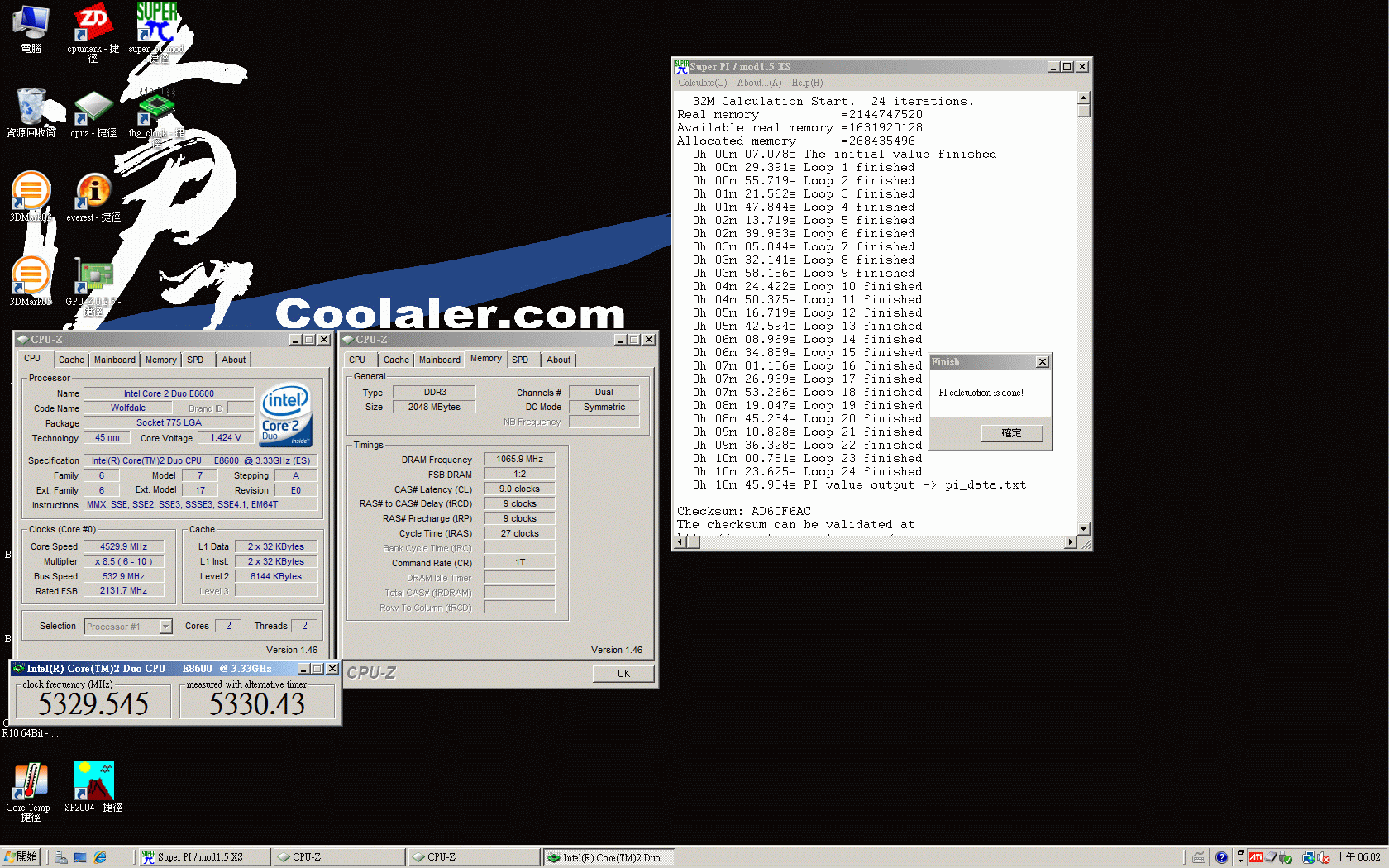
Task: Confirm the Finish dialog with 確定
Action: click(x=1011, y=433)
